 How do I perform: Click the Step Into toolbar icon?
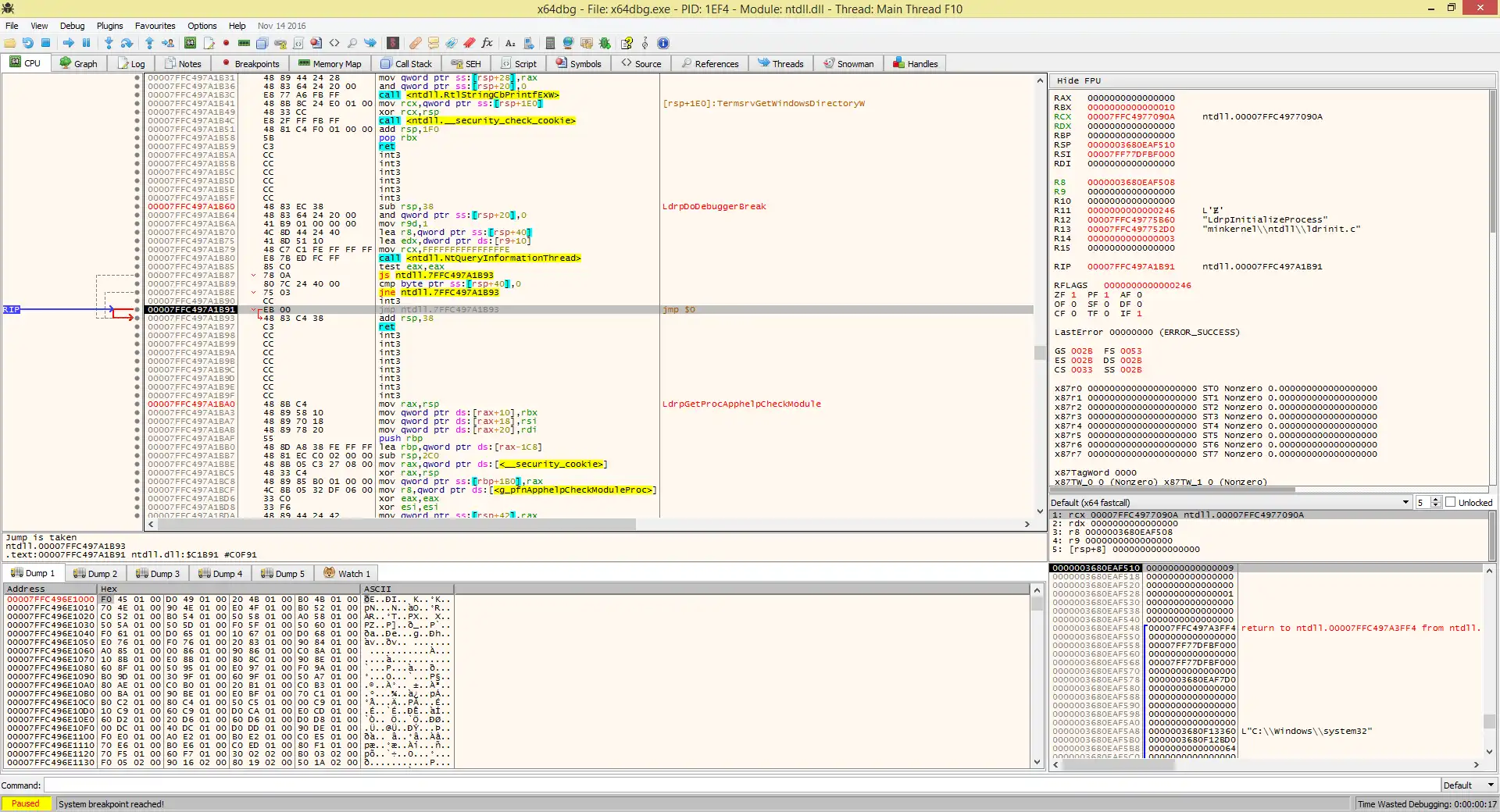109,43
